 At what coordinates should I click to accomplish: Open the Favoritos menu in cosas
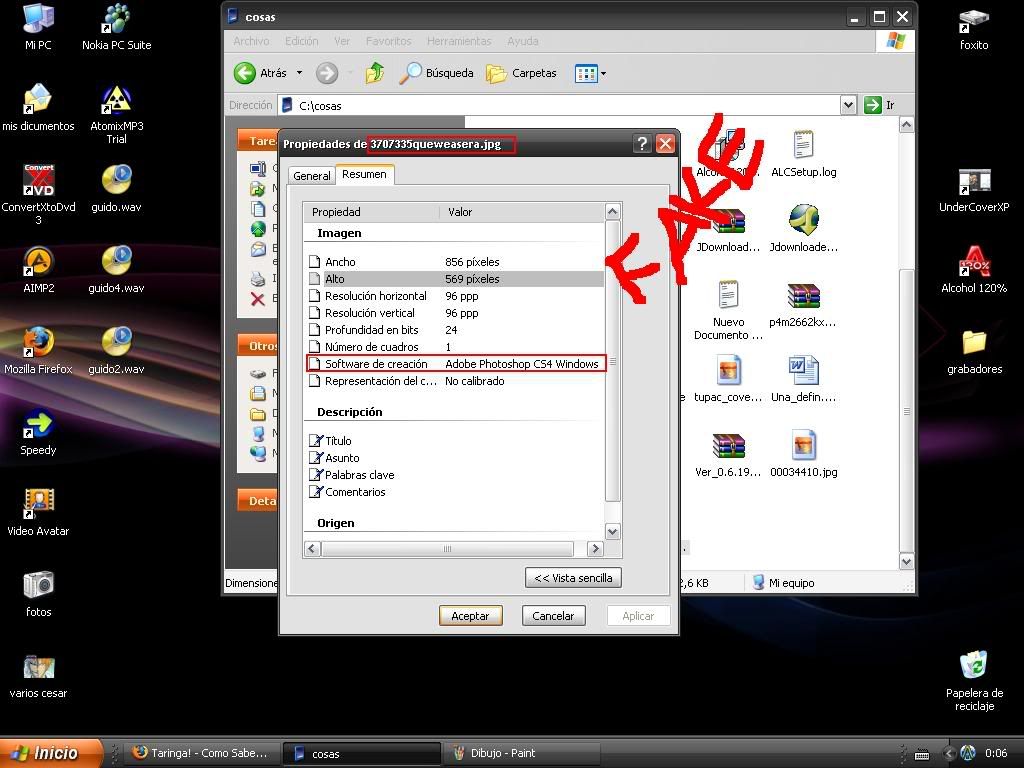pyautogui.click(x=389, y=41)
